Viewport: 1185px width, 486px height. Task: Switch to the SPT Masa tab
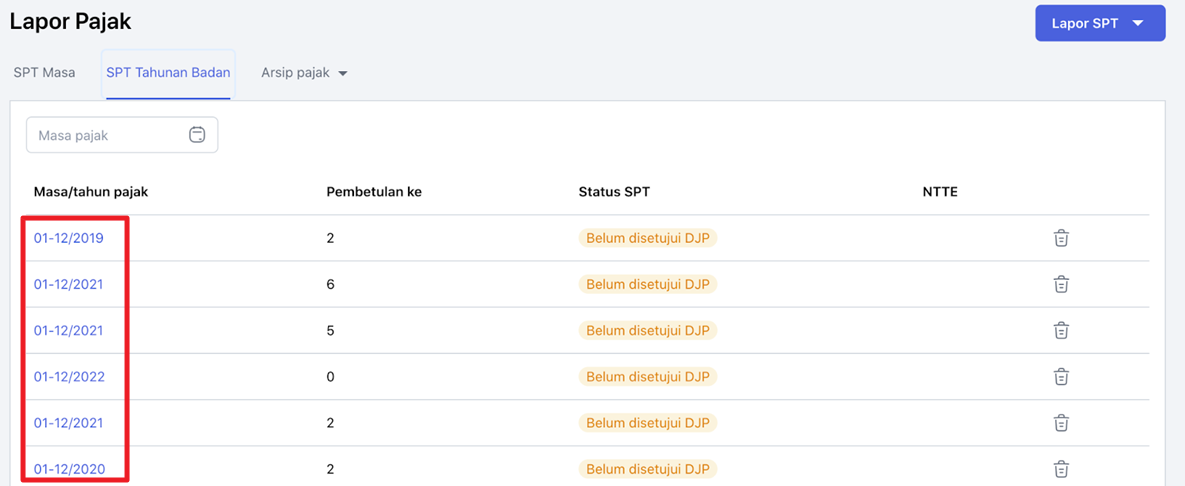[x=44, y=73]
